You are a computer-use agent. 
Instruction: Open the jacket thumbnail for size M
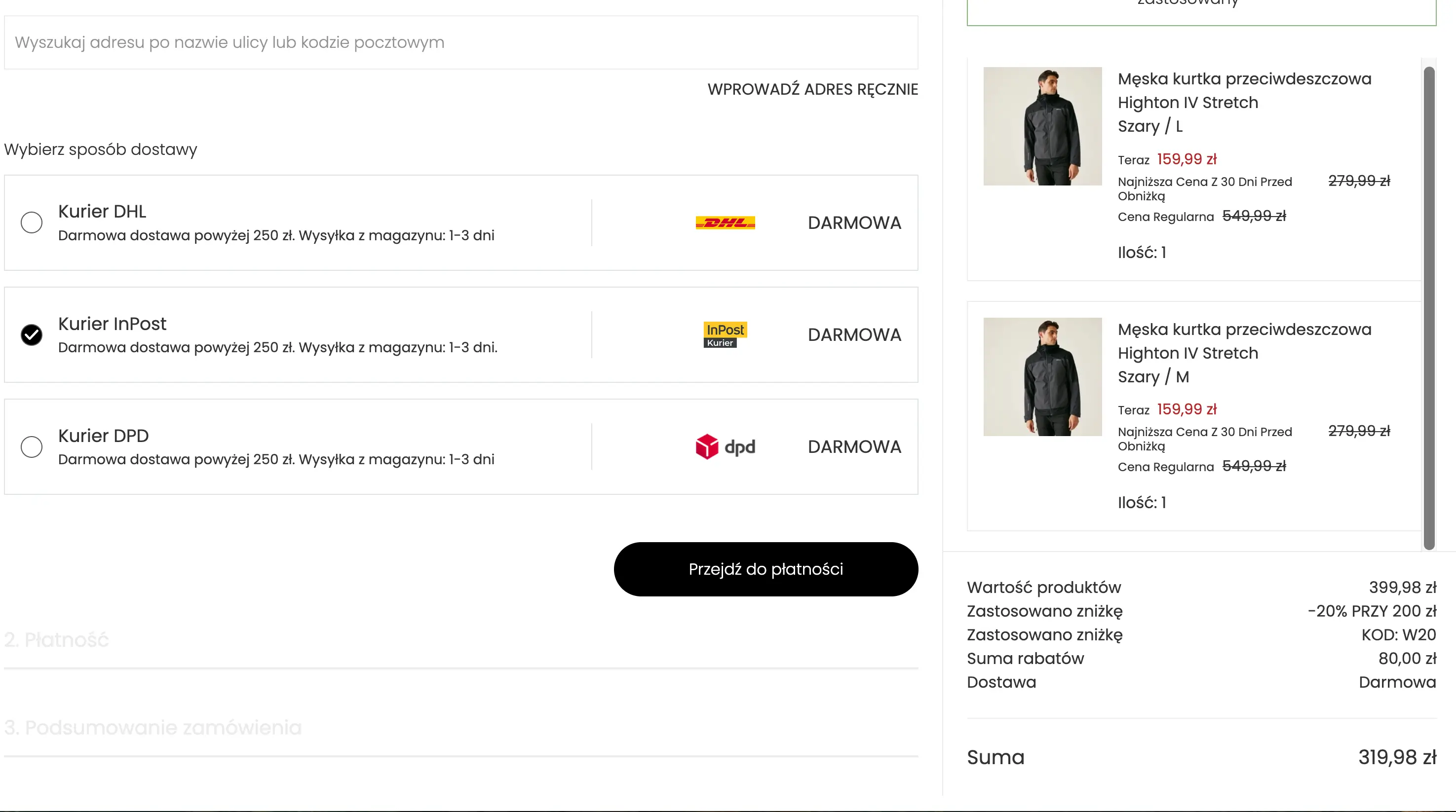[x=1042, y=376]
